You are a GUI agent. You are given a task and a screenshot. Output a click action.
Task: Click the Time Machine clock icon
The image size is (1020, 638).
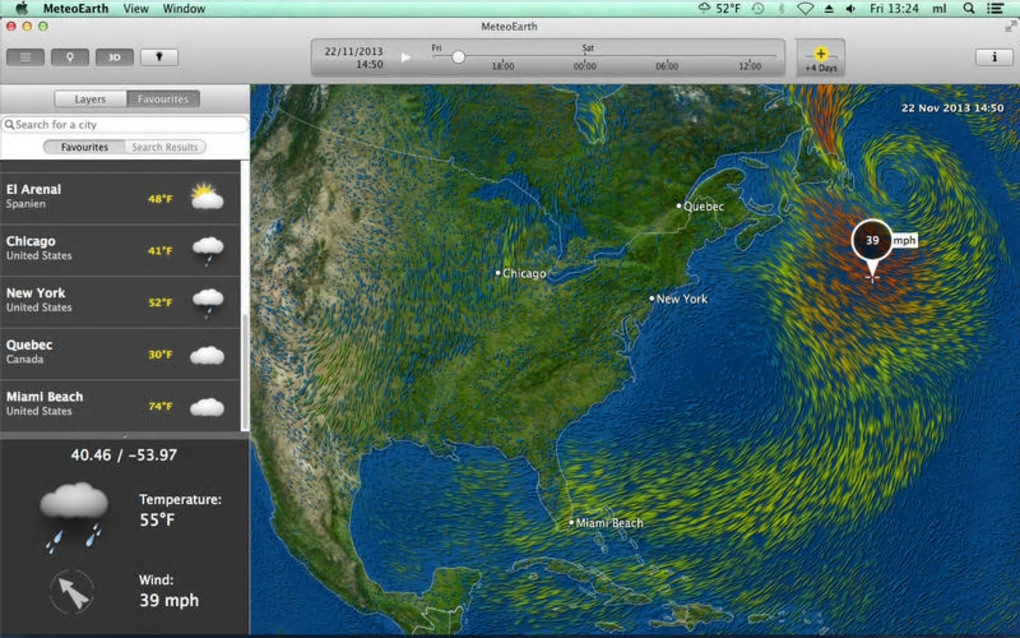(758, 8)
